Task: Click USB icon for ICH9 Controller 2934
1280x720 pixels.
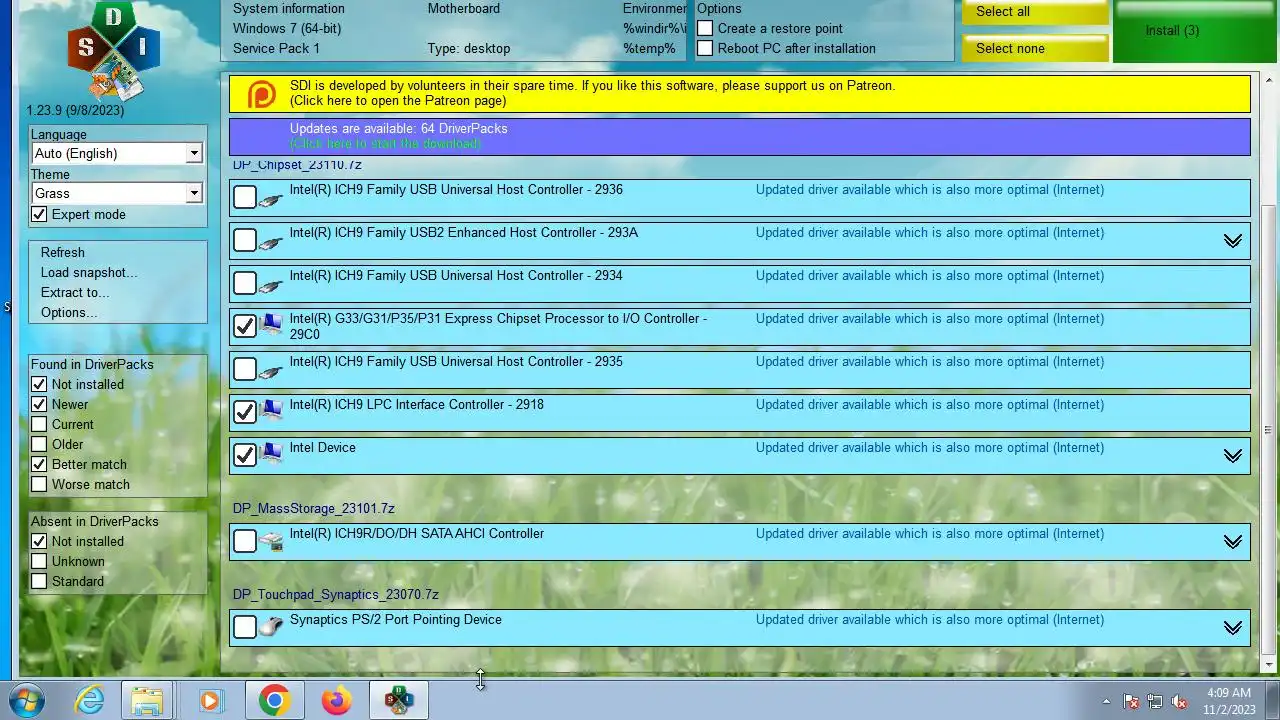Action: point(270,284)
